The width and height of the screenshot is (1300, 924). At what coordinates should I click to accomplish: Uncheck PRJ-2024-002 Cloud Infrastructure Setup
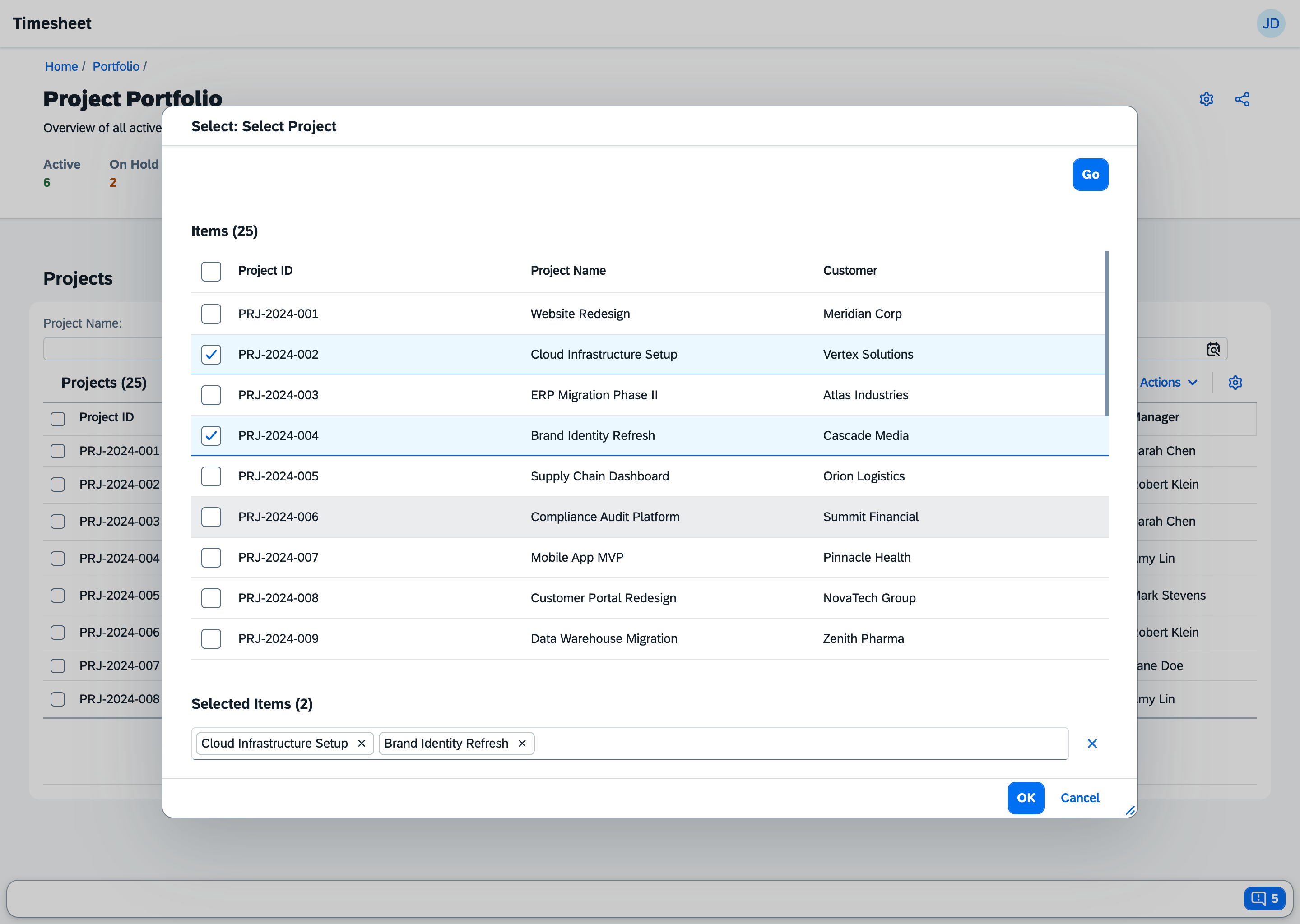pyautogui.click(x=211, y=354)
